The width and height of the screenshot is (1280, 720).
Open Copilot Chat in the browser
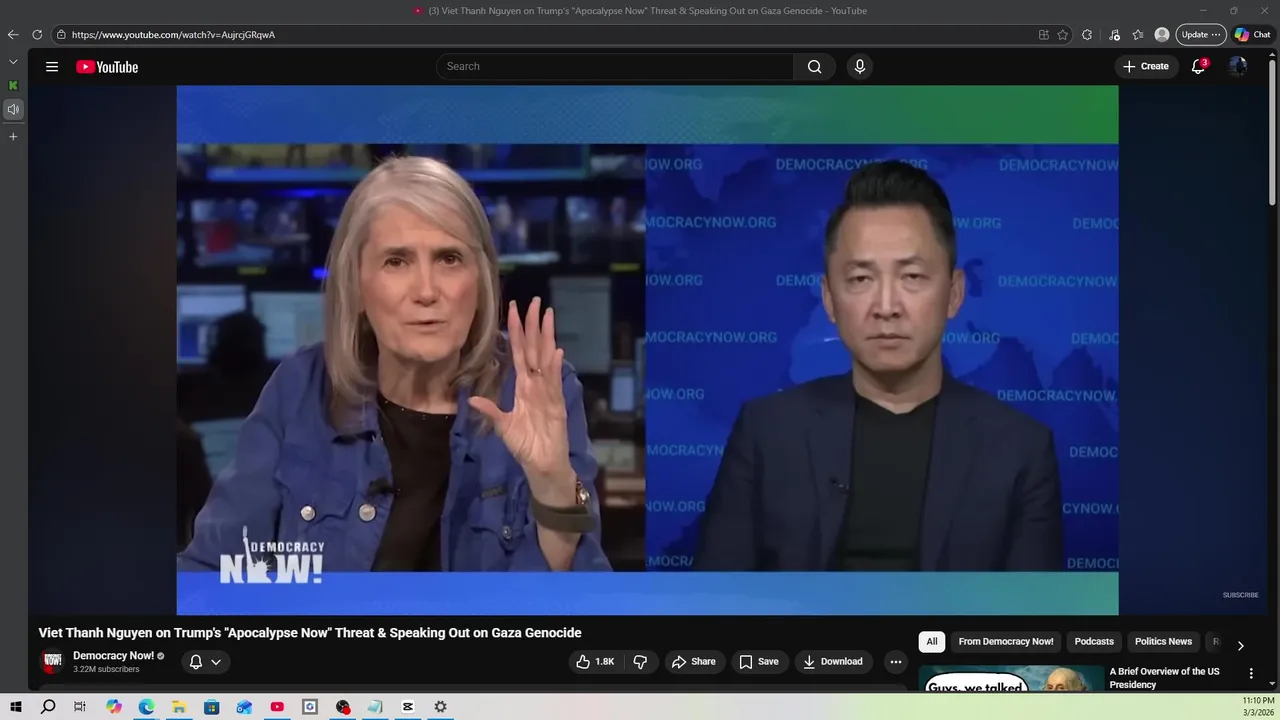[1253, 34]
